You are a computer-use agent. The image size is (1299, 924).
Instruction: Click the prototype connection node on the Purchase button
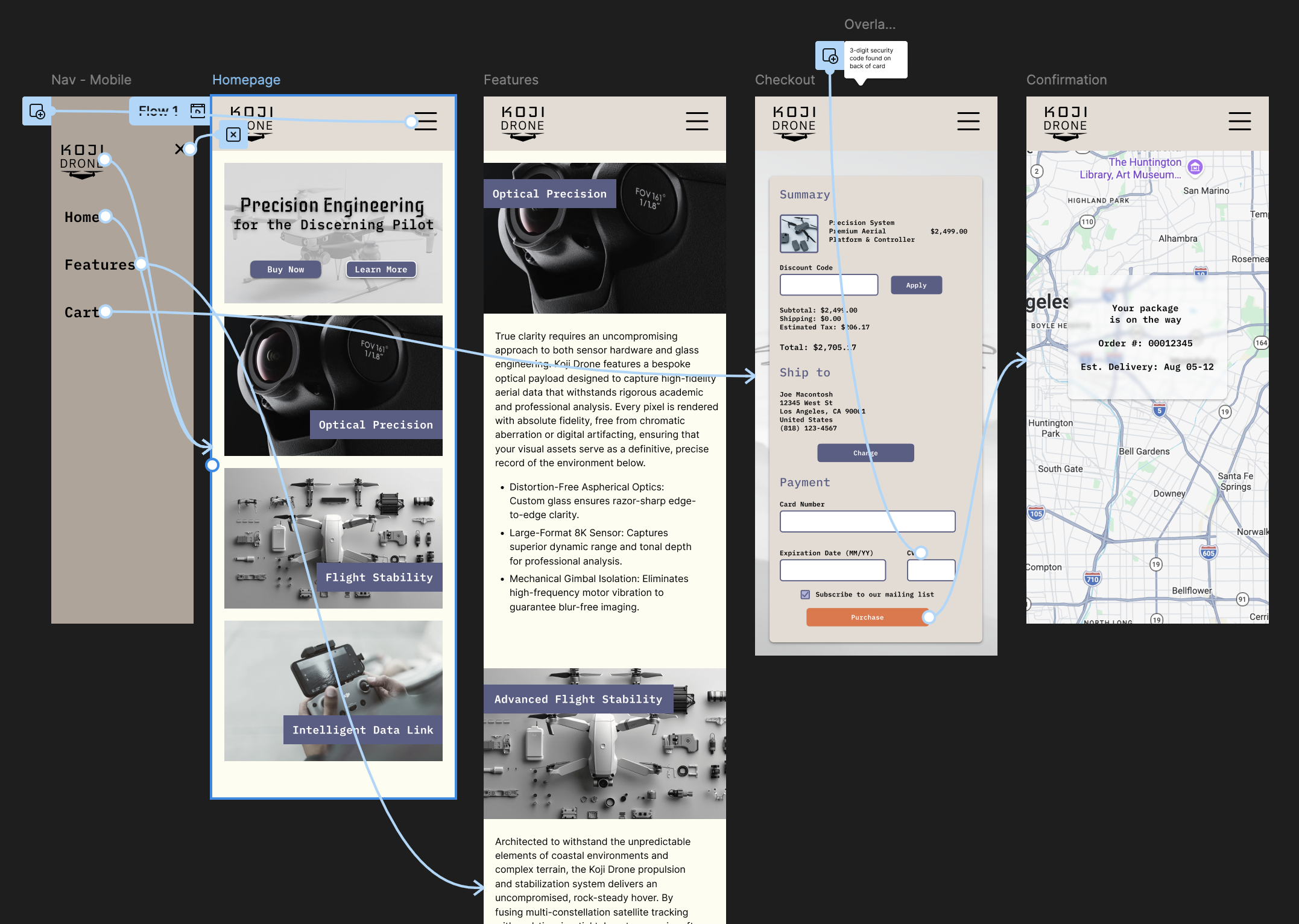929,617
